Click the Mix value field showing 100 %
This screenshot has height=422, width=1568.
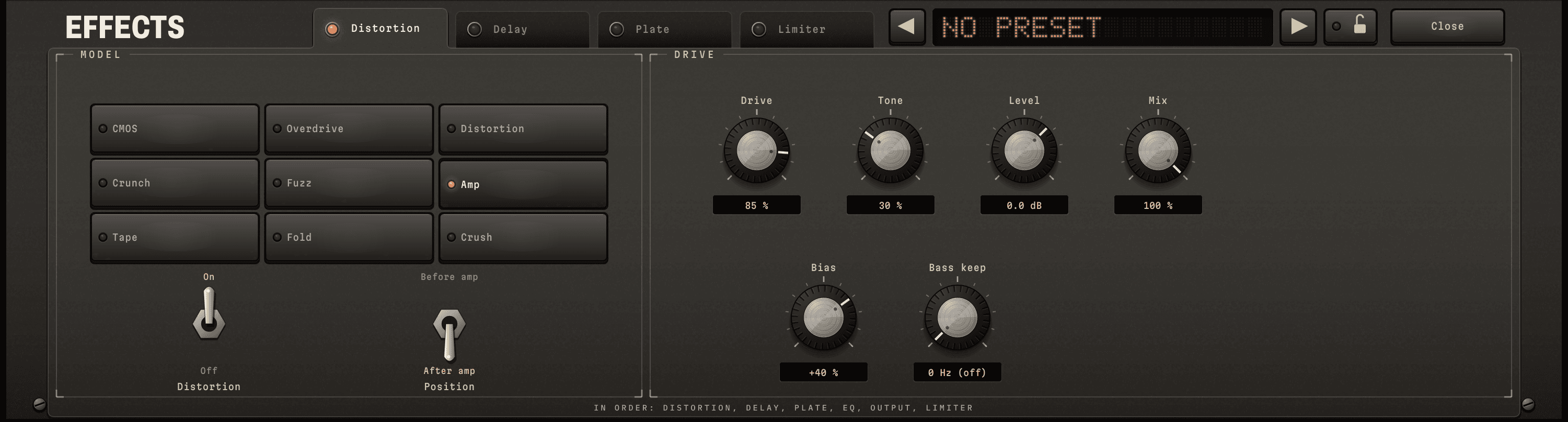click(1158, 206)
